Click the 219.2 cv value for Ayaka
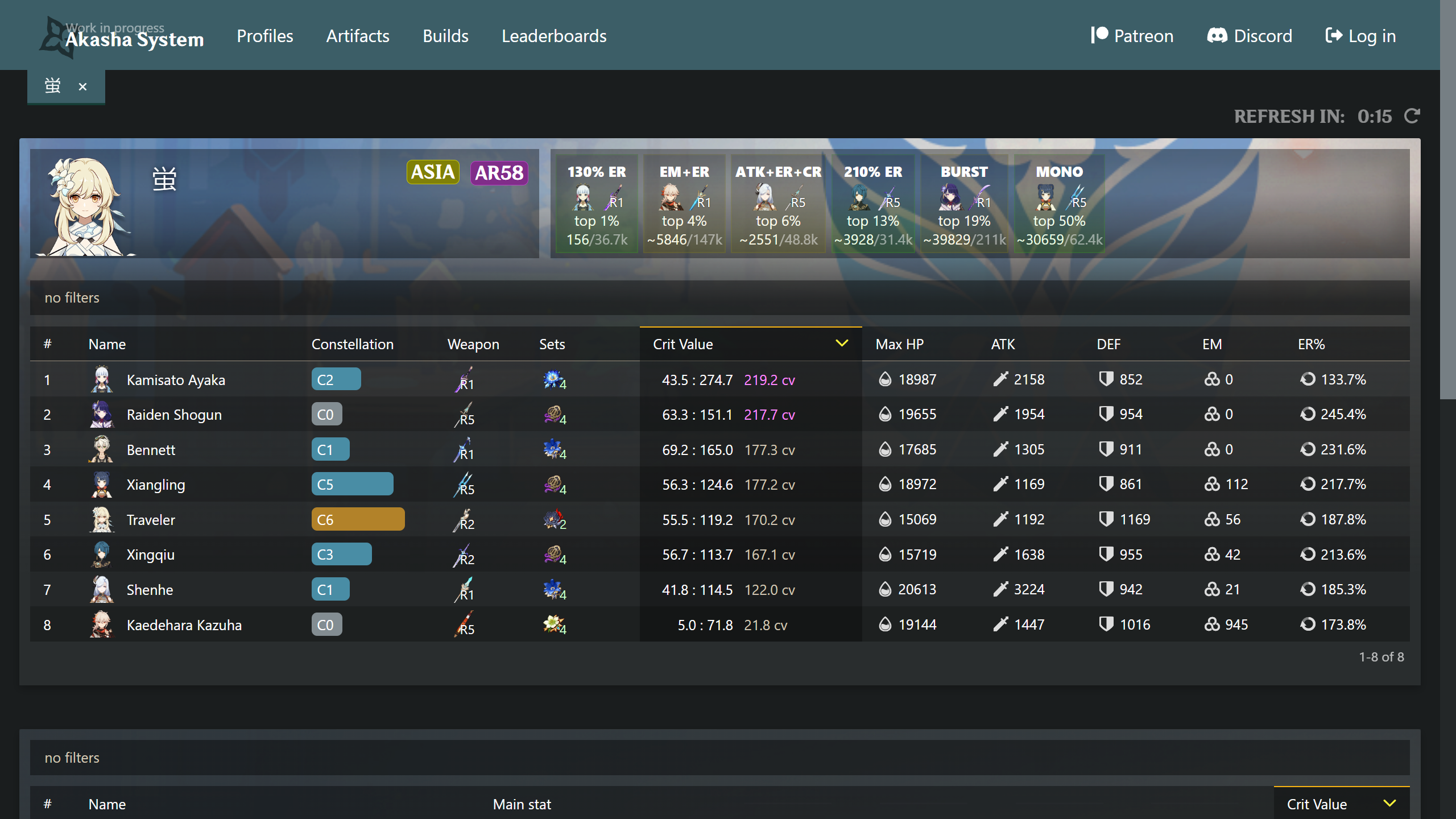 point(769,380)
